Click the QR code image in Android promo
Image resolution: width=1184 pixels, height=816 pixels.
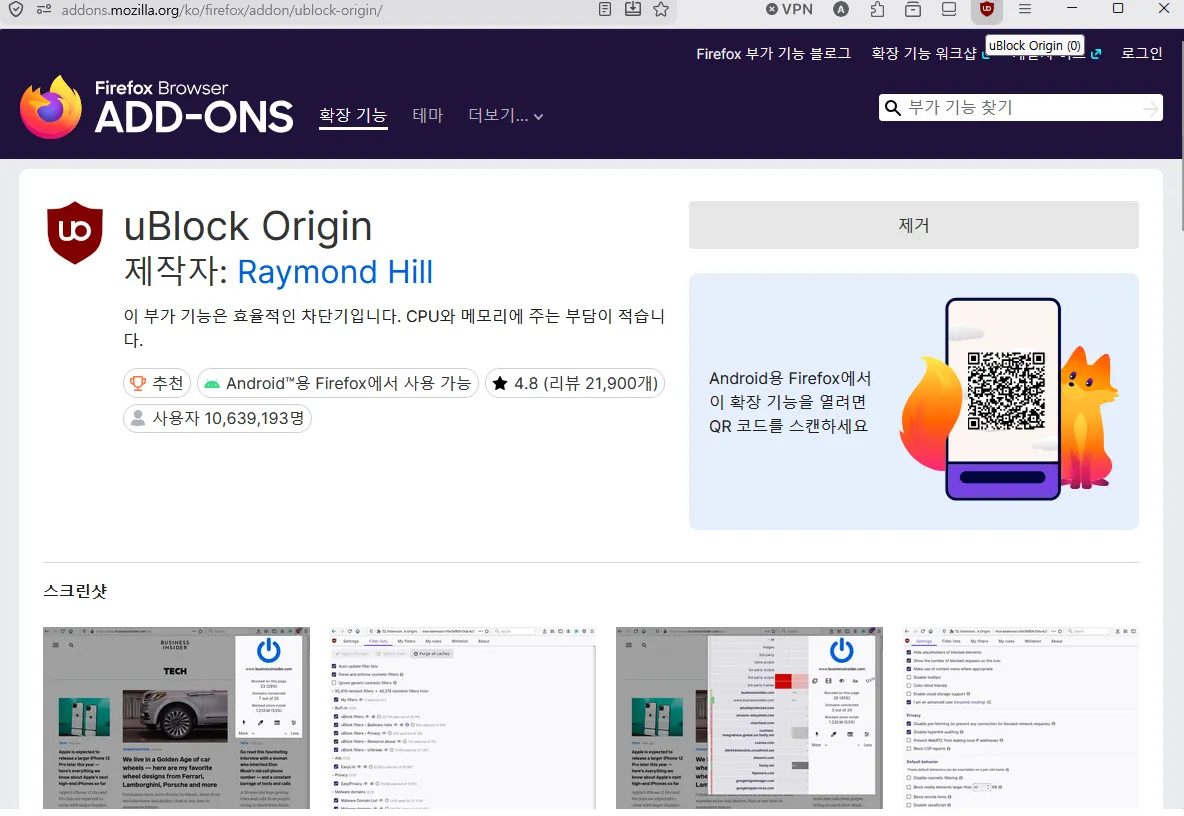[x=1006, y=390]
